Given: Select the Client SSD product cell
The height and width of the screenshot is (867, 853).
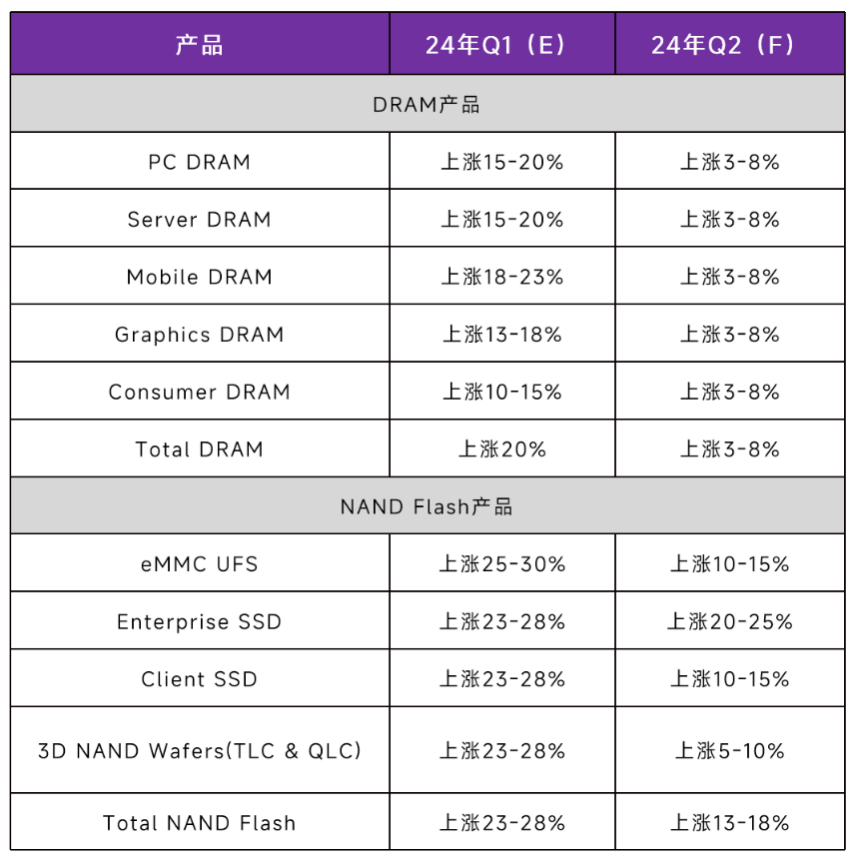Looking at the screenshot, I should coord(199,679).
